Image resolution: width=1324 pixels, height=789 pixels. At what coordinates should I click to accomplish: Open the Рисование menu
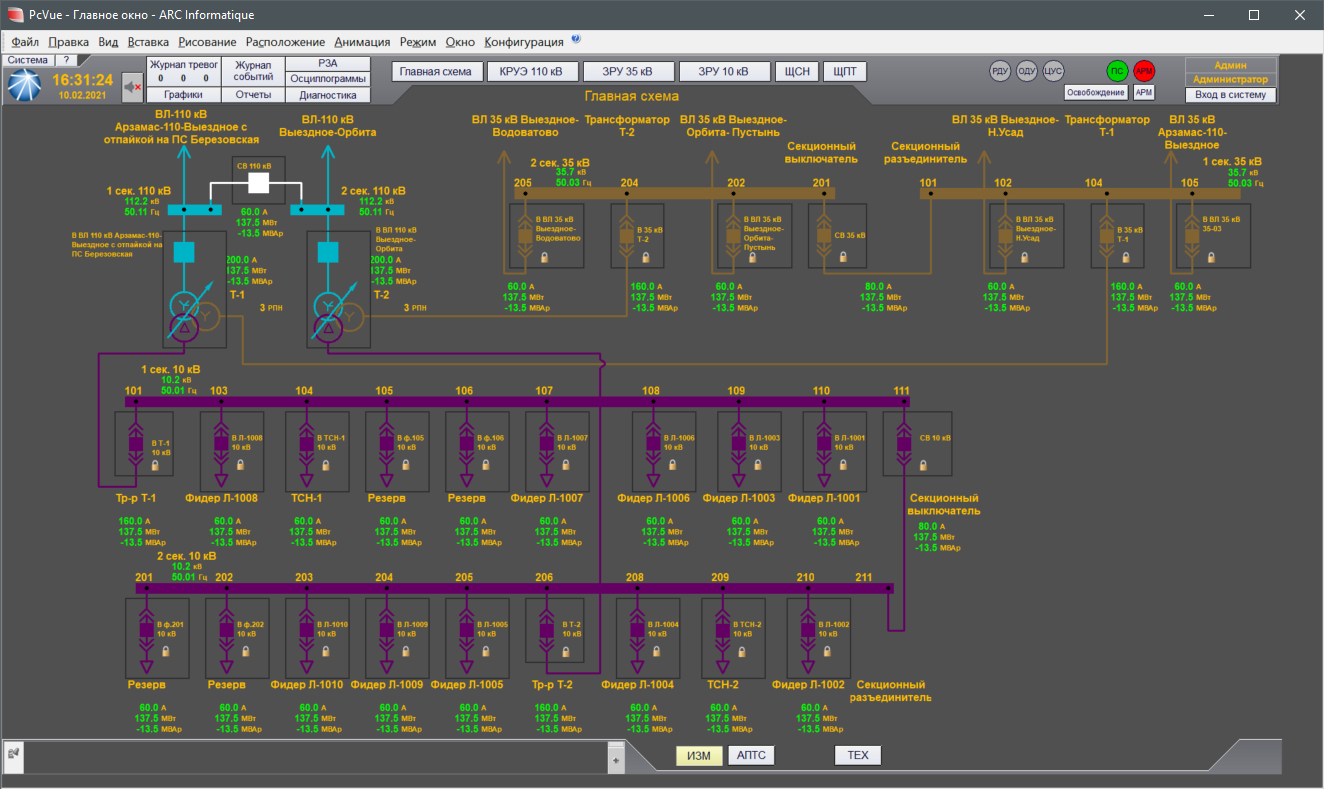tap(207, 42)
